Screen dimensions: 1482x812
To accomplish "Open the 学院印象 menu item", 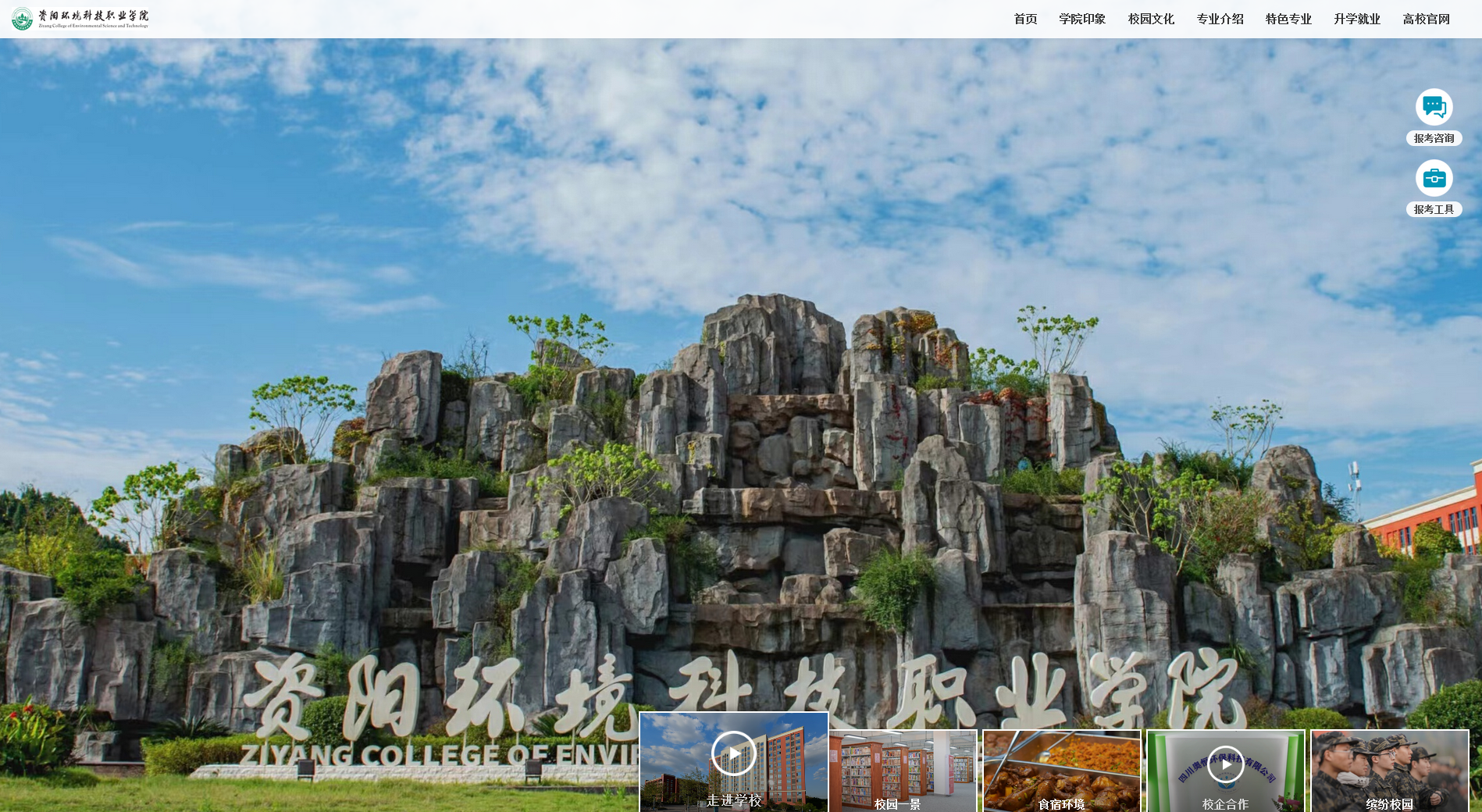I will tap(1082, 19).
